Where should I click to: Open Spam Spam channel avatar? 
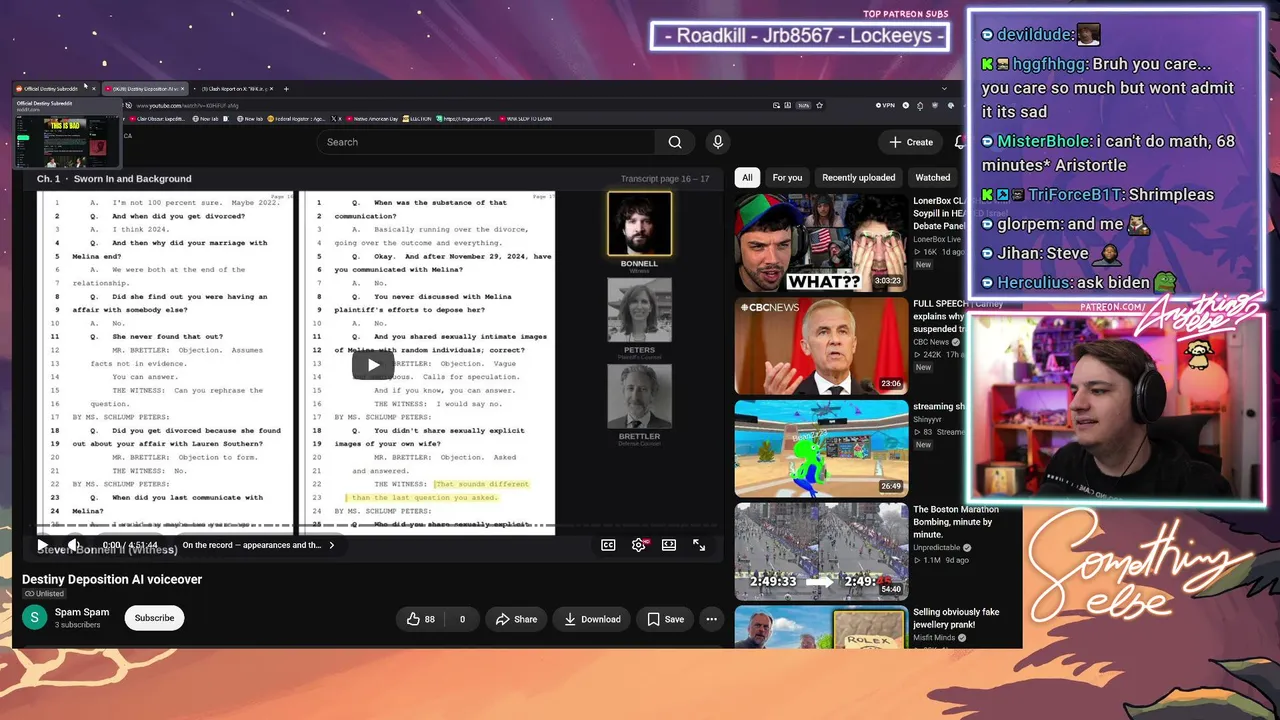(34, 617)
